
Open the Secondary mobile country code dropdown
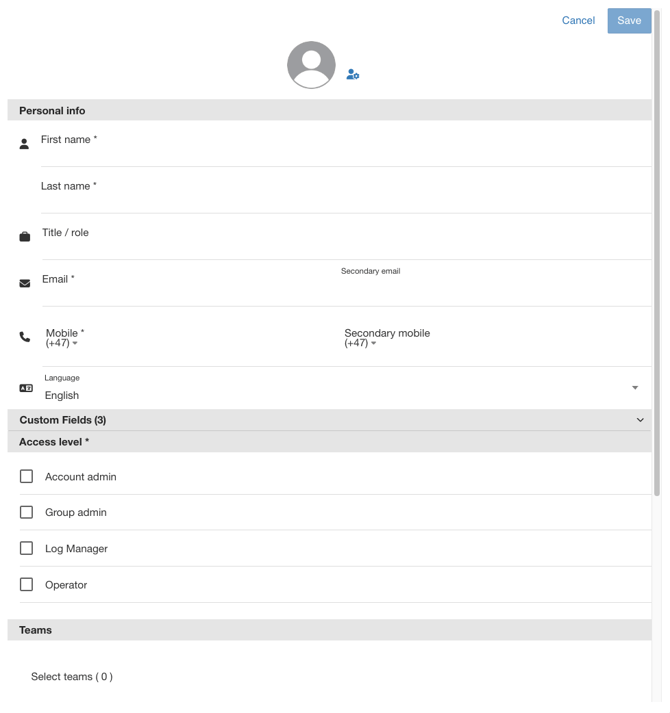[361, 343]
